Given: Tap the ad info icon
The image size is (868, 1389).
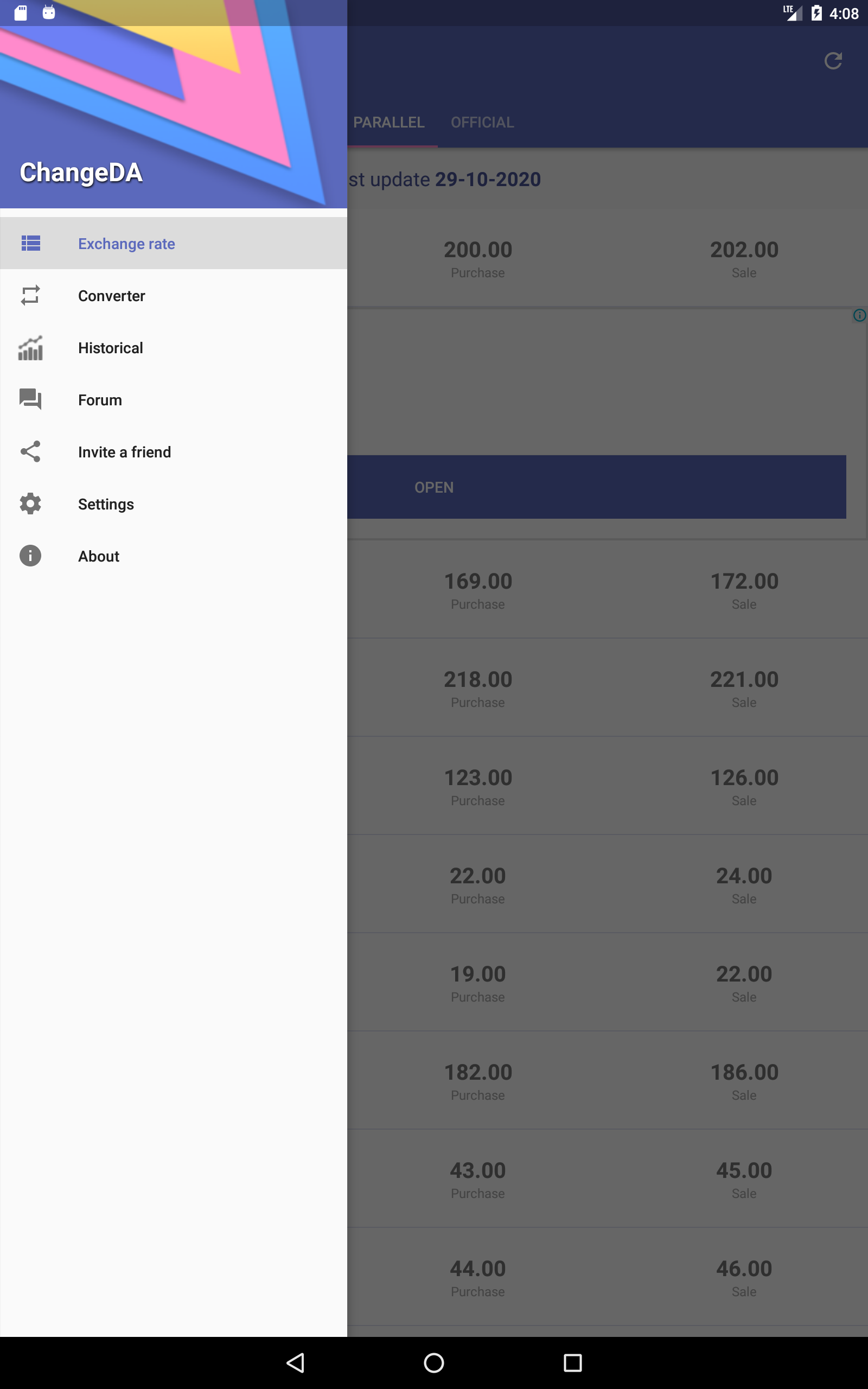Looking at the screenshot, I should pos(859,315).
